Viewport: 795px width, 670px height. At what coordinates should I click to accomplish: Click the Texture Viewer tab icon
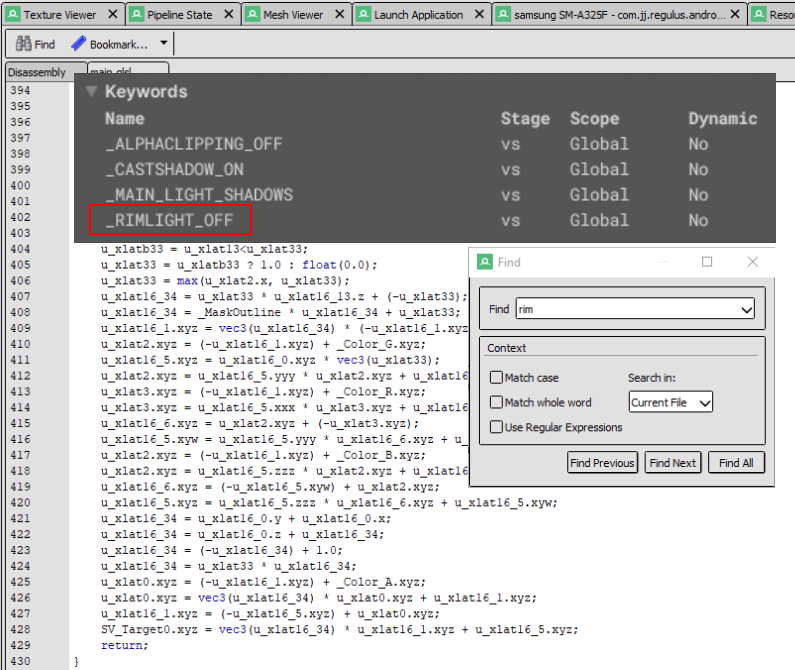pyautogui.click(x=13, y=15)
